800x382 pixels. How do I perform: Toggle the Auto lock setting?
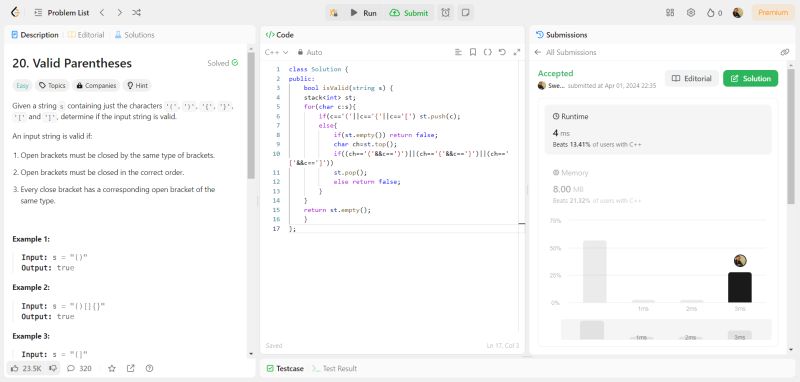310,52
